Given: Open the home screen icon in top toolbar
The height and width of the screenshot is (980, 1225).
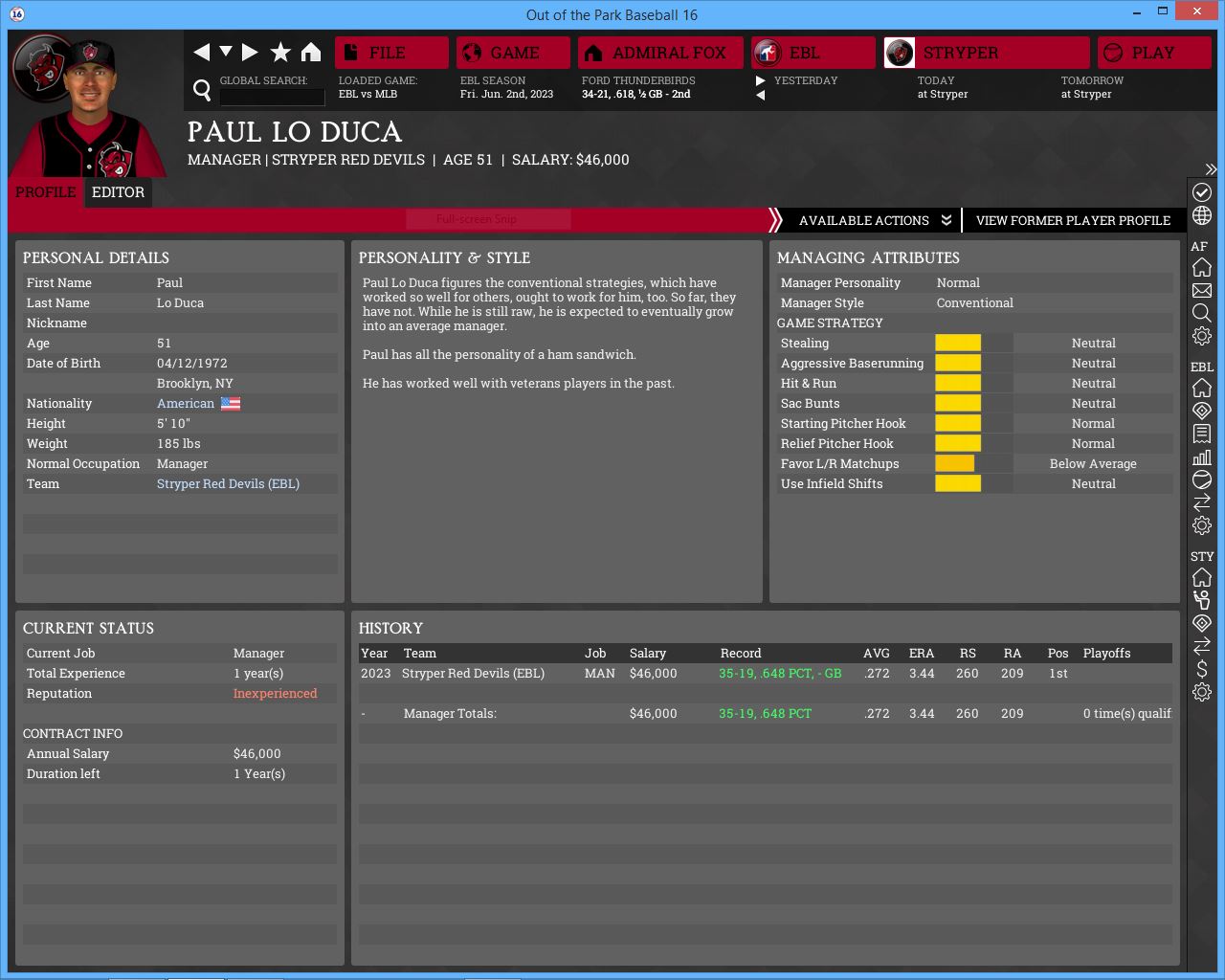Looking at the screenshot, I should tap(311, 52).
